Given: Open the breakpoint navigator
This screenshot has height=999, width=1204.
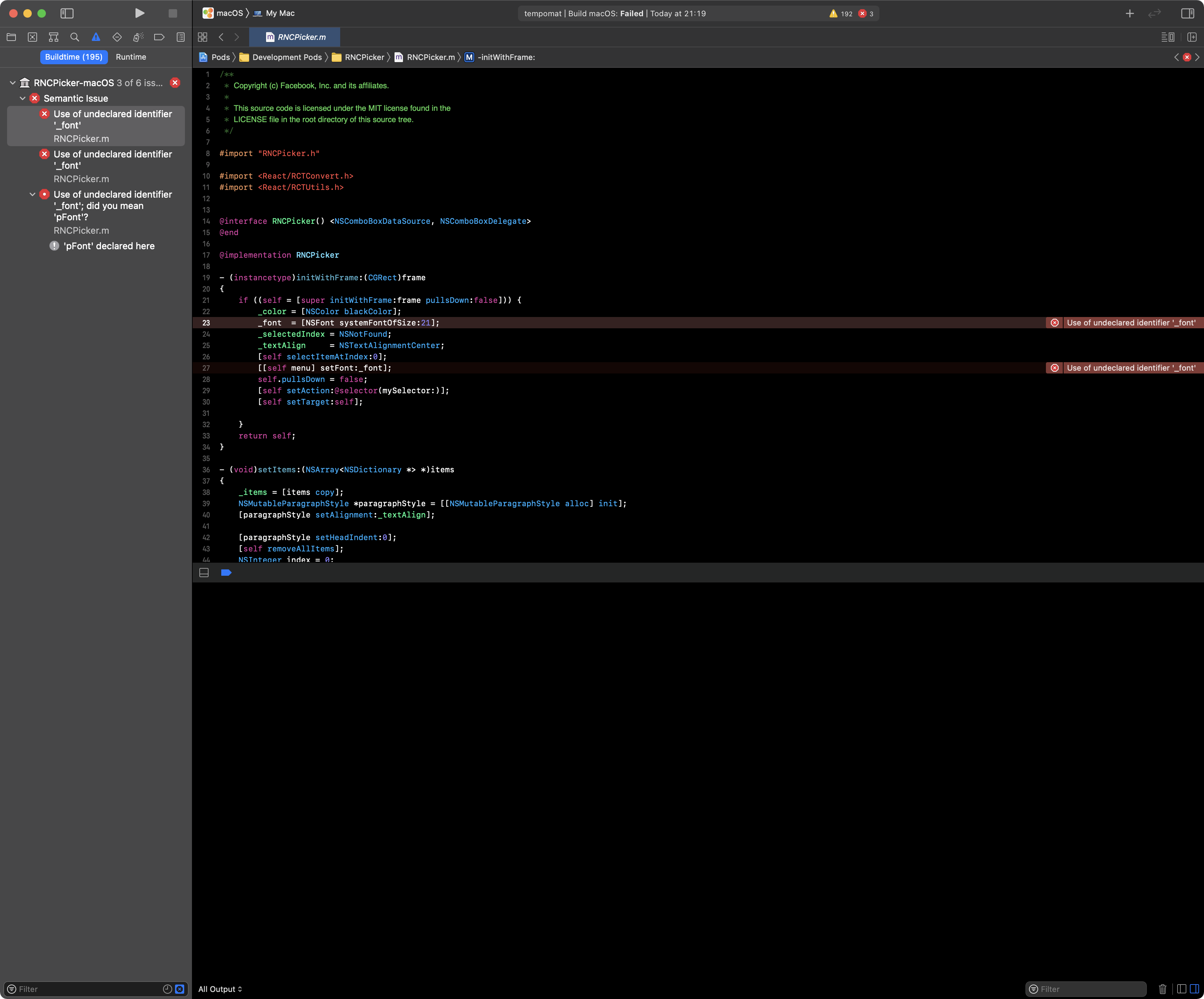Looking at the screenshot, I should tap(159, 37).
